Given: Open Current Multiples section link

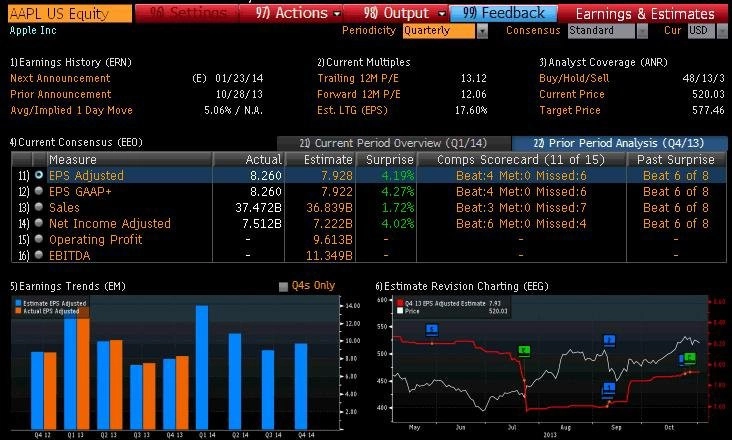Looking at the screenshot, I should pyautogui.click(x=364, y=62).
